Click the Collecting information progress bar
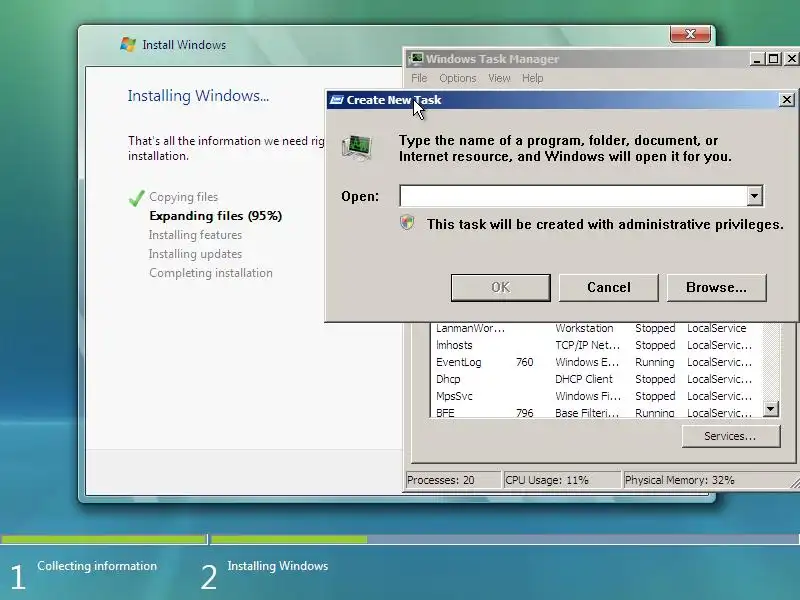The image size is (800, 600). pos(103,539)
